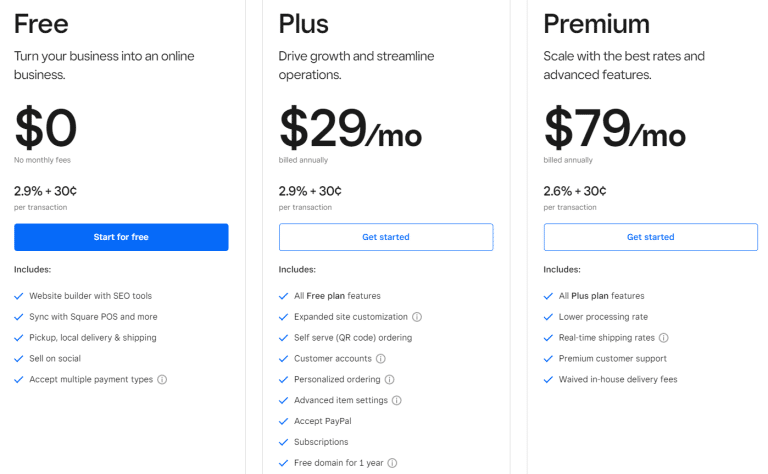Viewport: 768px width, 474px height.
Task: Open info icon beside Accept multiple payment types
Action: 162,379
